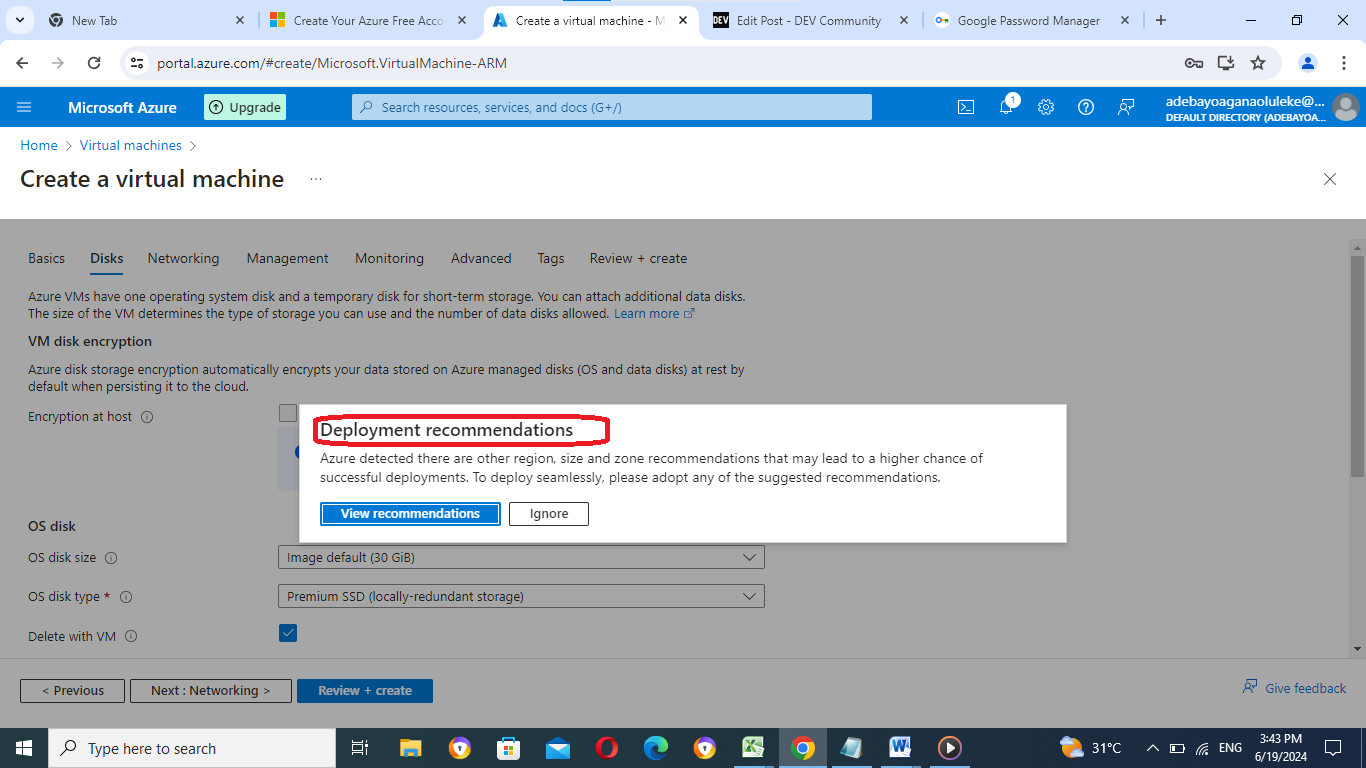This screenshot has width=1366, height=768.
Task: Open Microsoft Edge from the taskbar
Action: (655, 748)
